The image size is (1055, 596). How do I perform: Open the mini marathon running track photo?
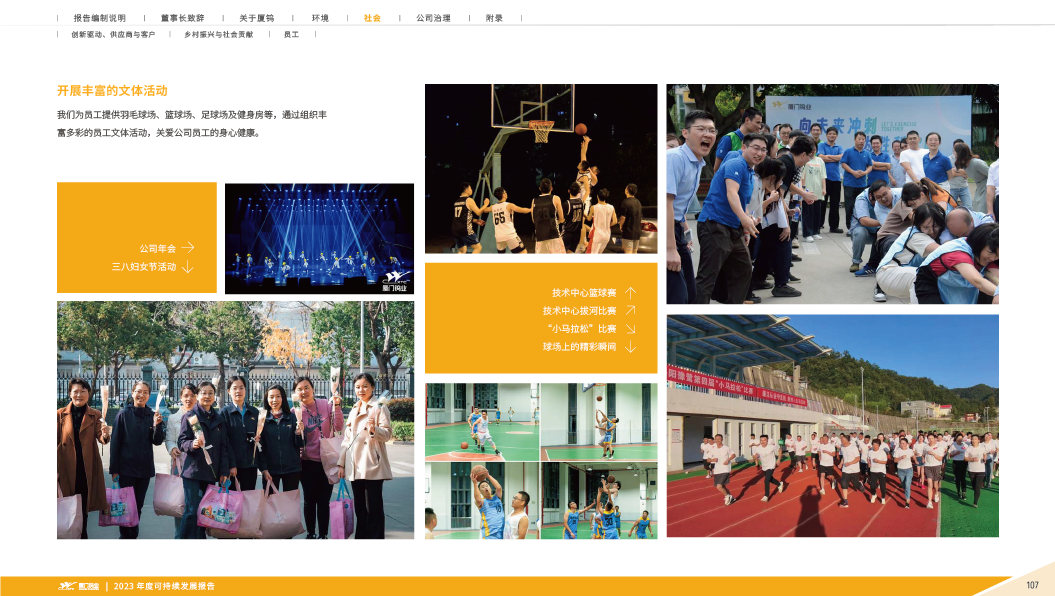pos(832,426)
